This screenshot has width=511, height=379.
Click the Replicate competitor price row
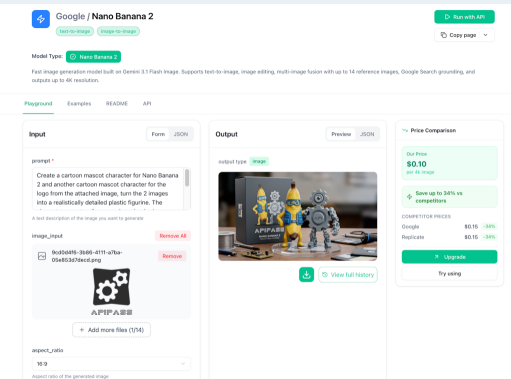click(449, 237)
